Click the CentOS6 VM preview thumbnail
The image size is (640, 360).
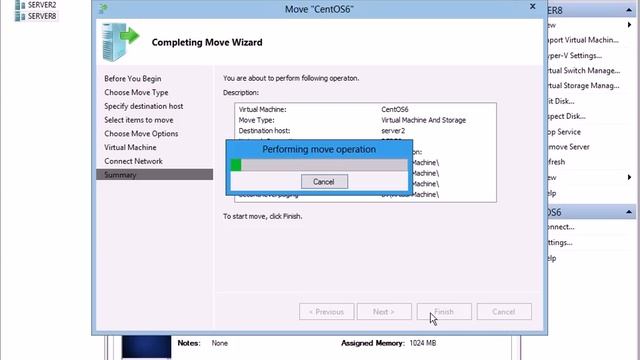(x=147, y=347)
